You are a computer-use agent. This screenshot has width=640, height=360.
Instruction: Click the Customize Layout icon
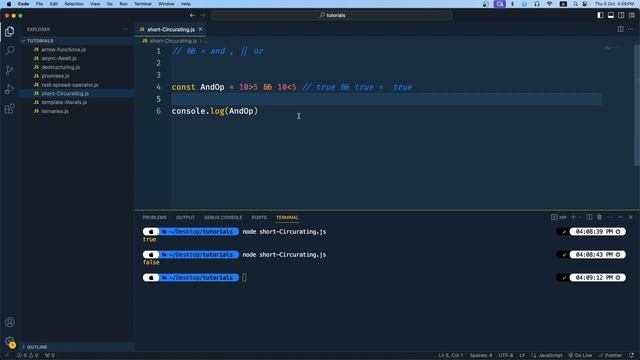click(632, 15)
